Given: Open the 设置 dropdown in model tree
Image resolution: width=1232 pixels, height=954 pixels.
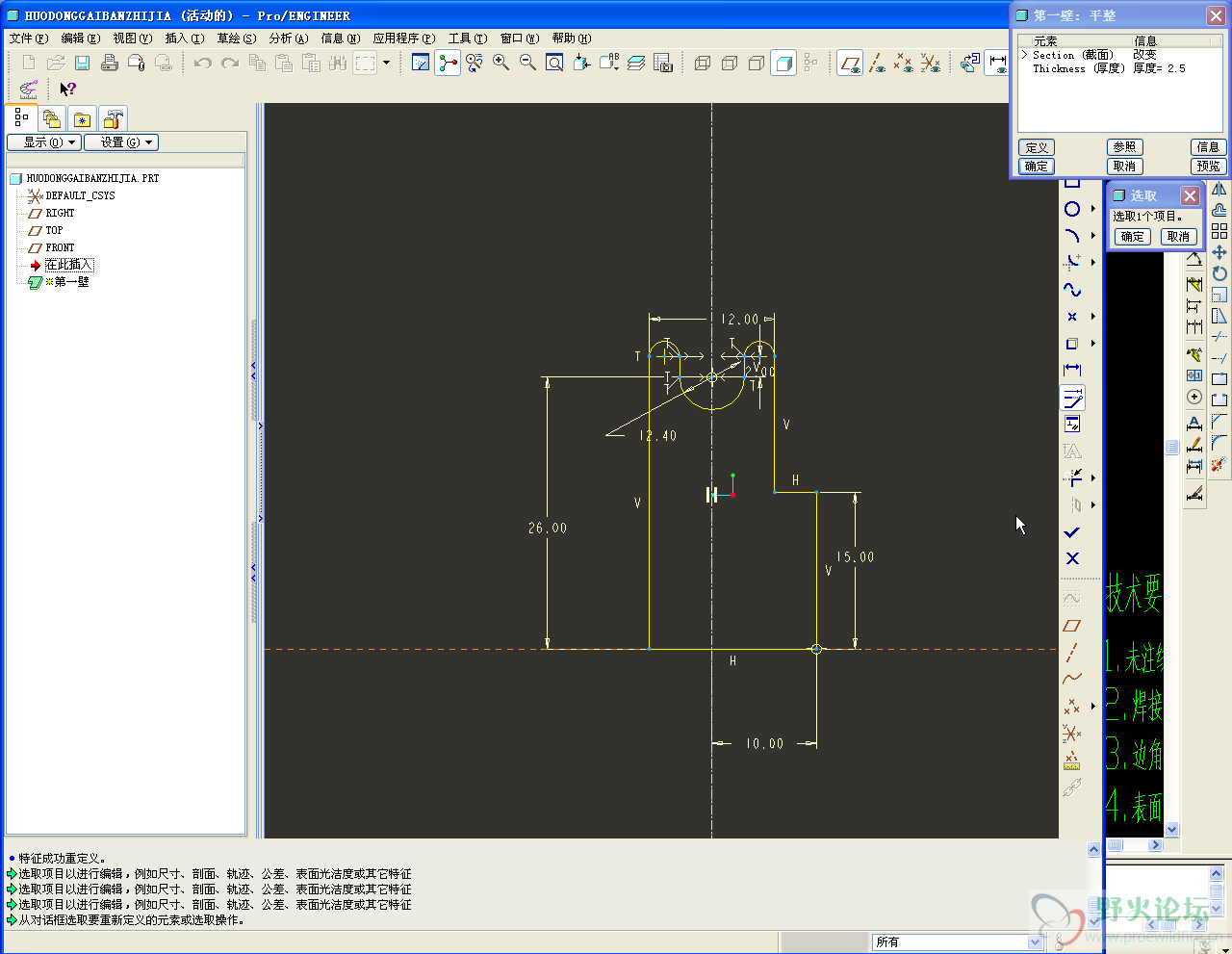Looking at the screenshot, I should pyautogui.click(x=121, y=142).
